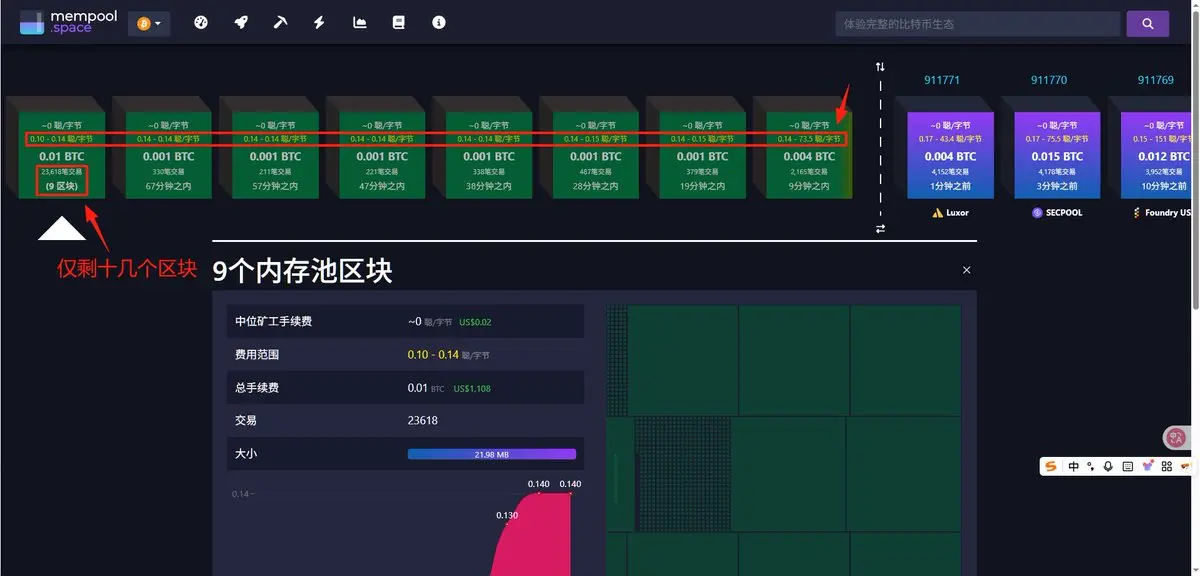Open the About info icon

(x=438, y=22)
